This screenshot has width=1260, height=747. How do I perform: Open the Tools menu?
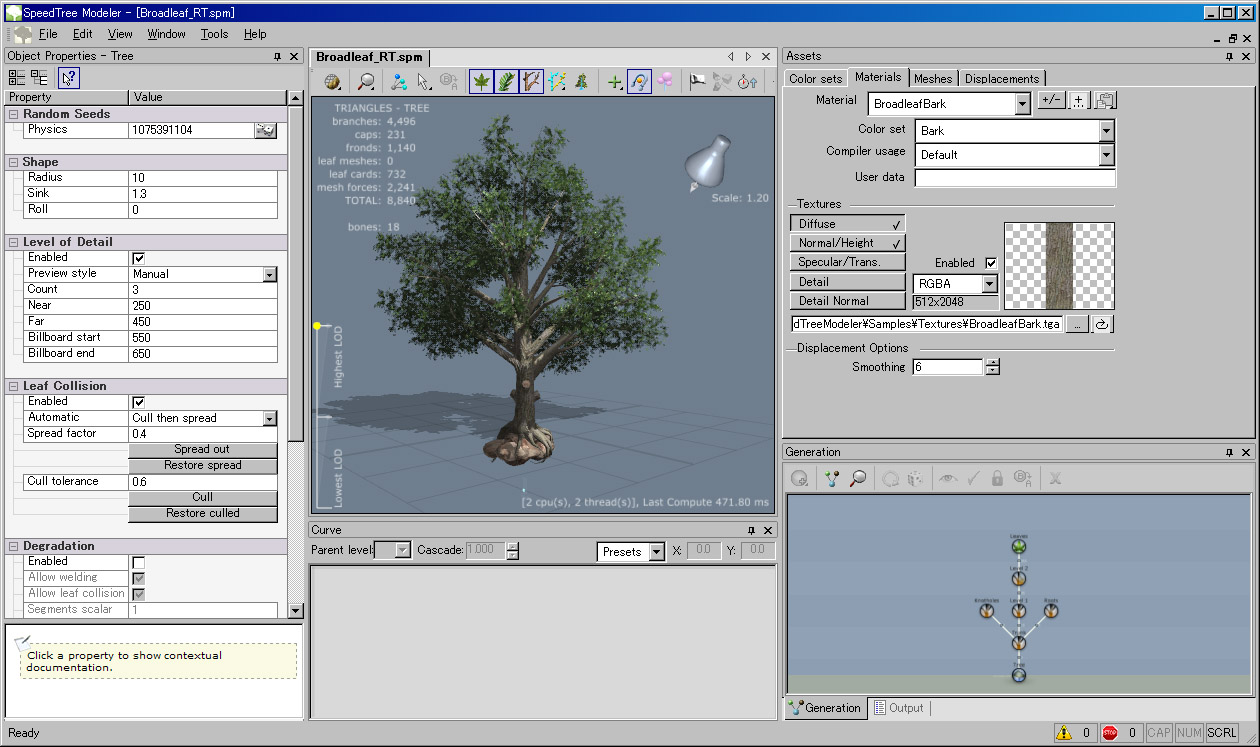pyautogui.click(x=214, y=34)
